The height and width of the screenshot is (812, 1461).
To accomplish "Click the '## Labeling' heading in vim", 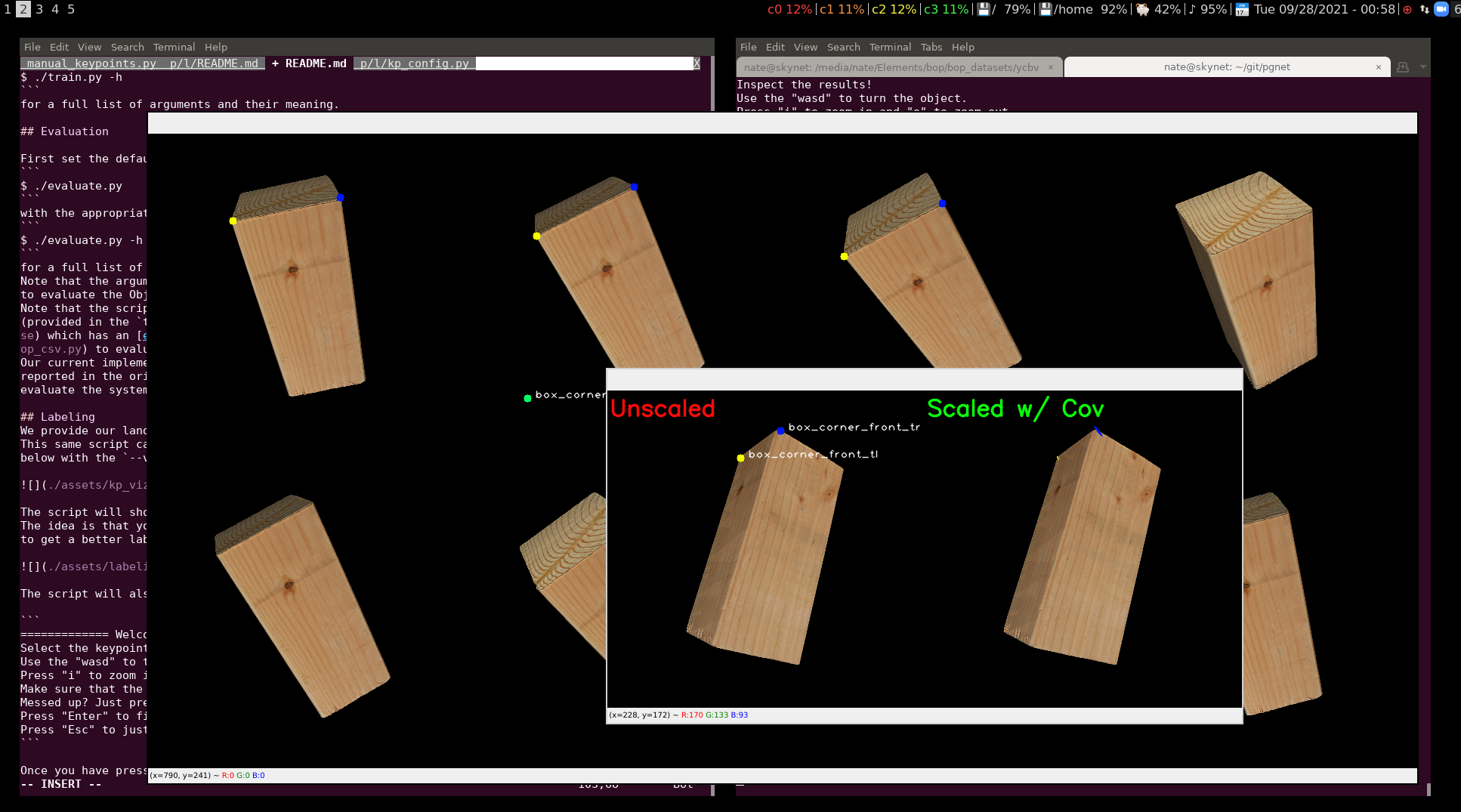I will (x=58, y=417).
